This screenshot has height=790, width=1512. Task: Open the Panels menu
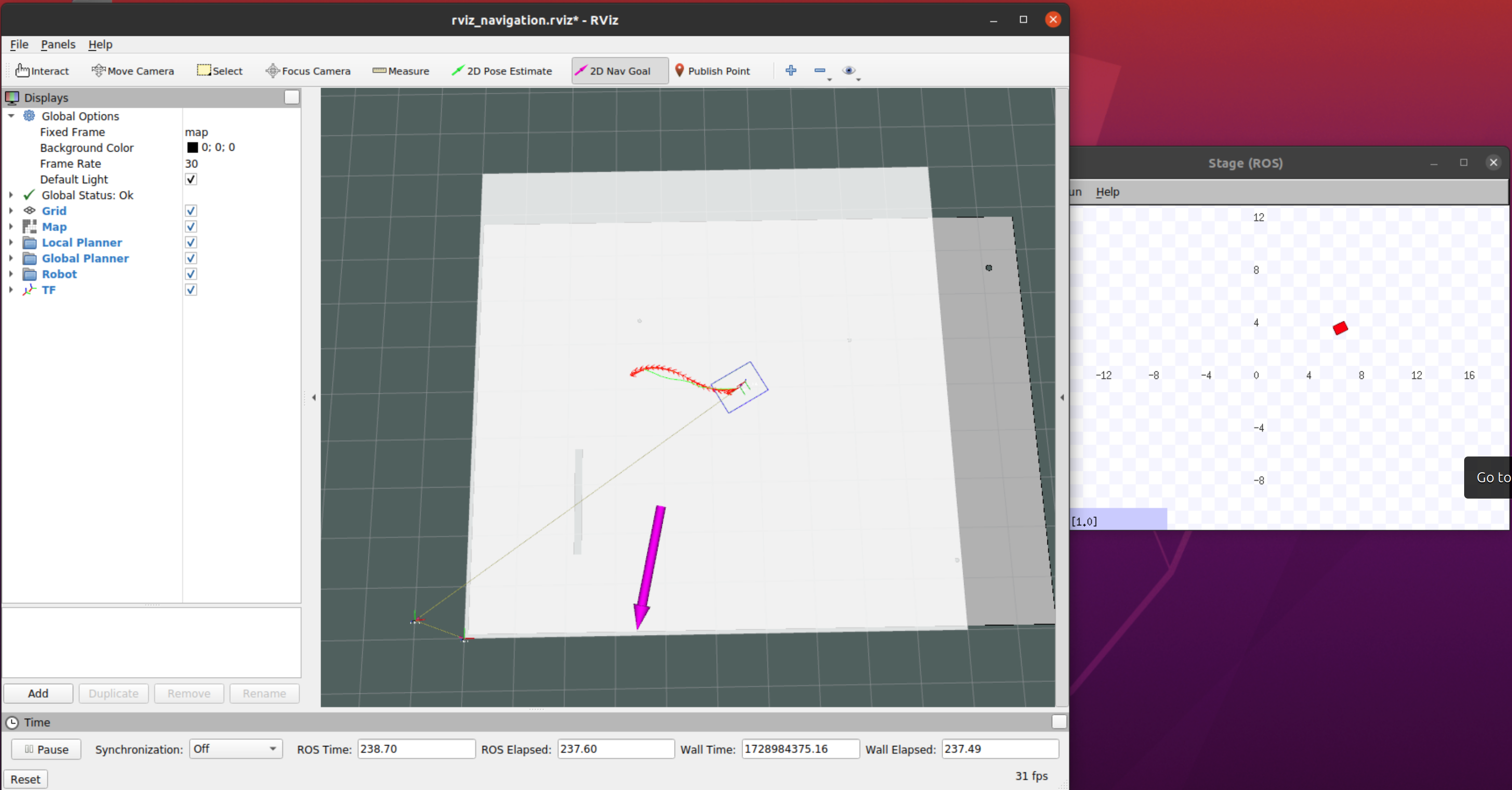pos(58,45)
